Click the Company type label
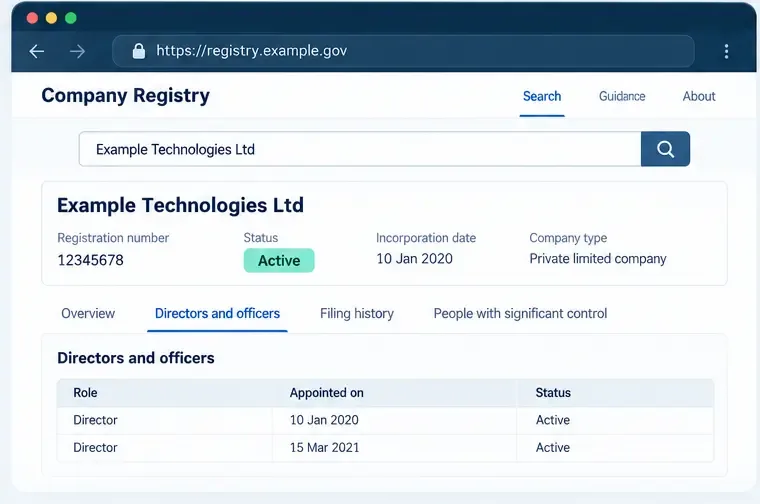This screenshot has height=504, width=760. (568, 238)
